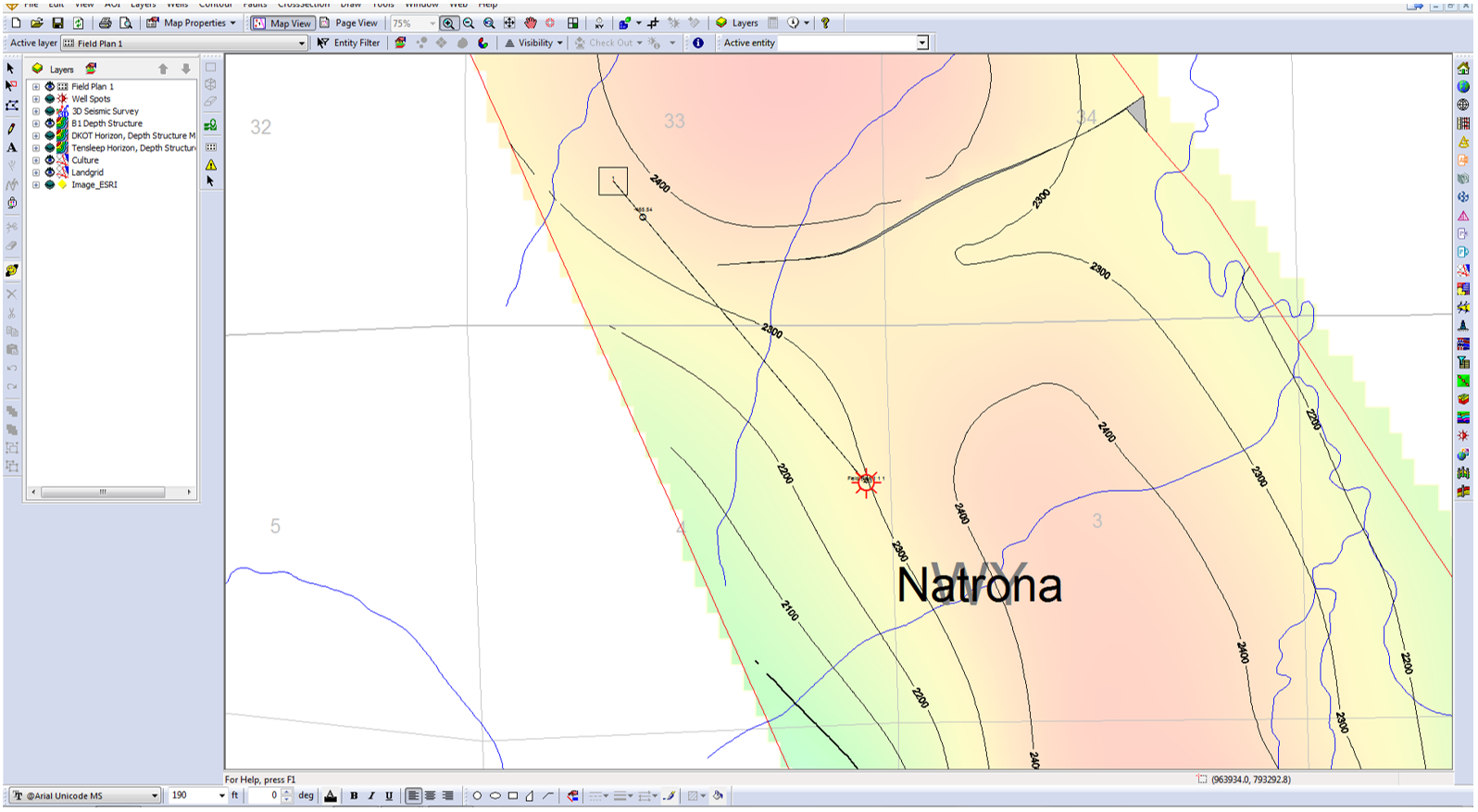Image resolution: width=1478 pixels, height=812 pixels.
Task: Open the text color swatch
Action: (331, 795)
